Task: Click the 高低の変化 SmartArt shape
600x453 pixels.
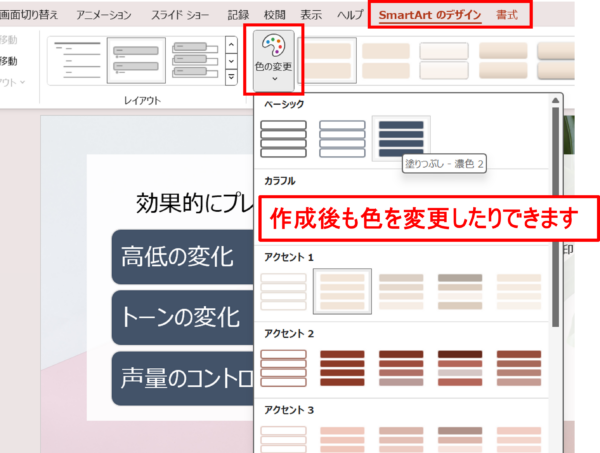Action: pyautogui.click(x=176, y=256)
